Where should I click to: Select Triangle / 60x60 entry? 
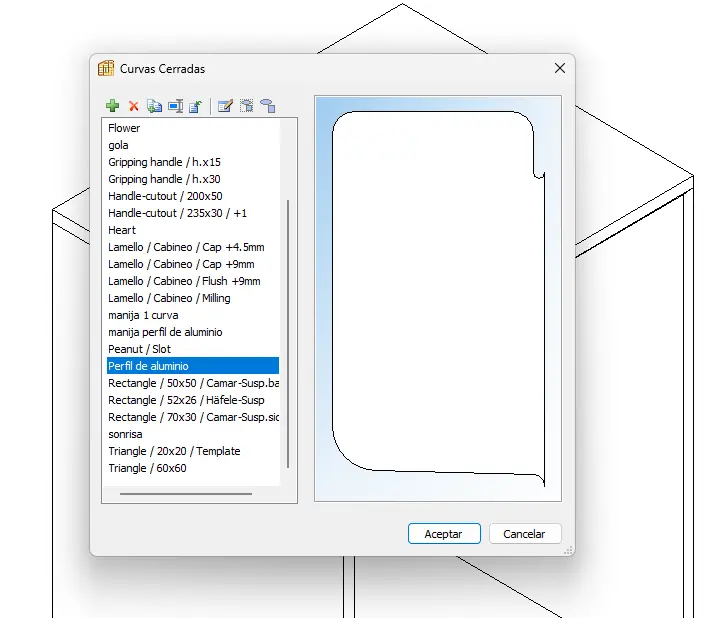[x=147, y=468]
